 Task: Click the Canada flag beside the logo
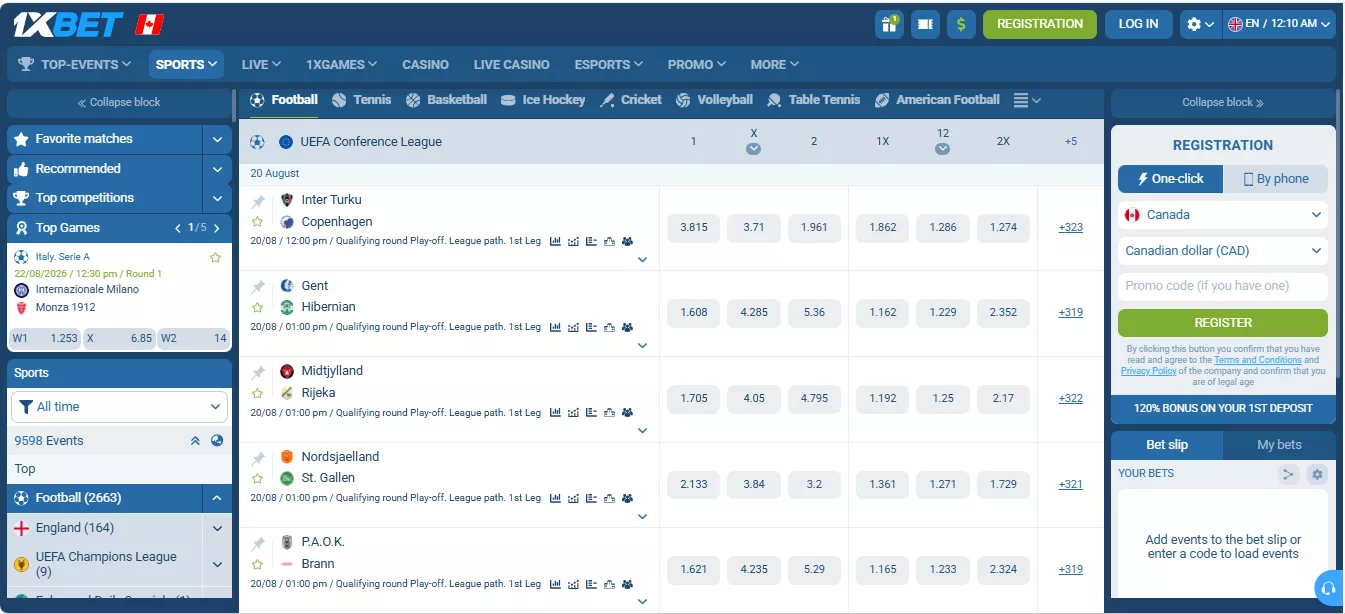coord(150,24)
